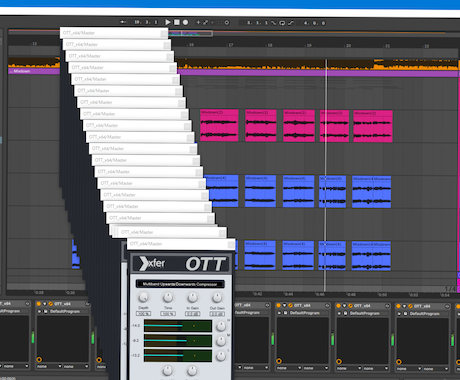
Task: Select the purple Mixdown track header
Action: pyautogui.click(x=34, y=71)
